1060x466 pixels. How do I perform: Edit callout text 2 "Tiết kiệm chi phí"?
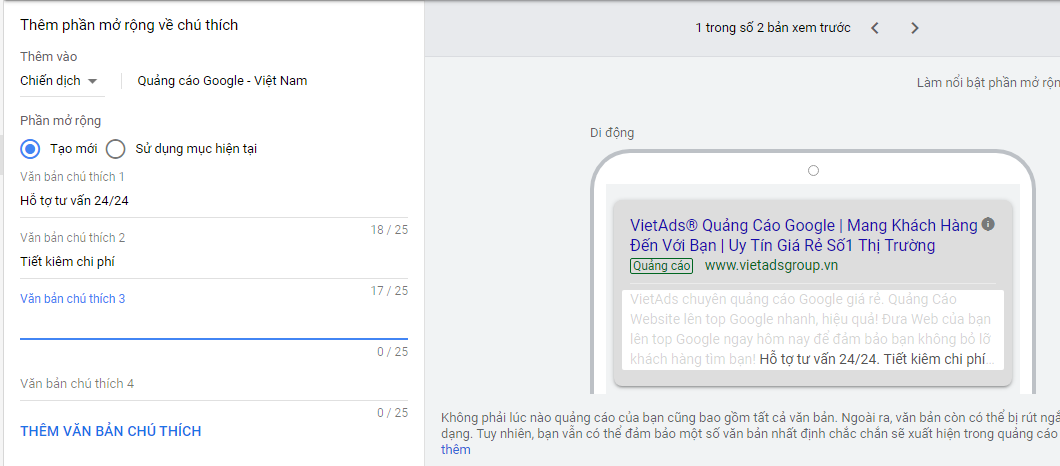pos(214,262)
